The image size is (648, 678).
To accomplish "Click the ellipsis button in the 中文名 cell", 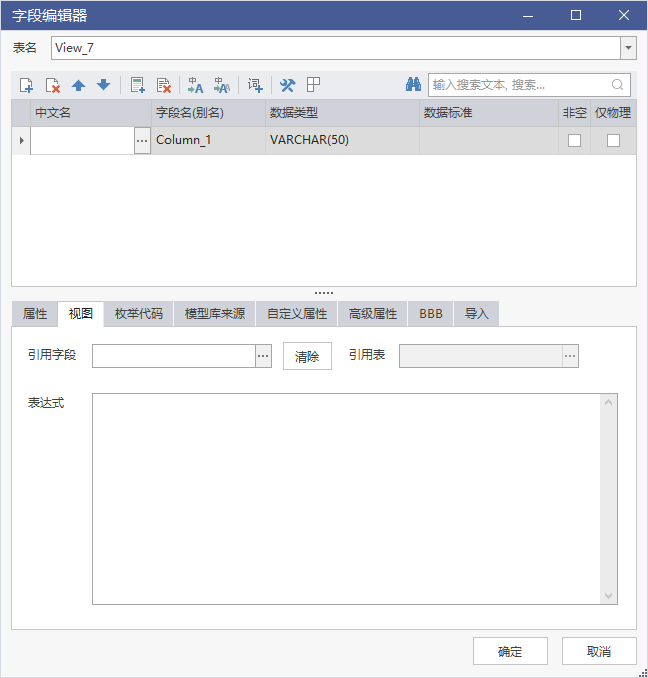I will coord(142,141).
